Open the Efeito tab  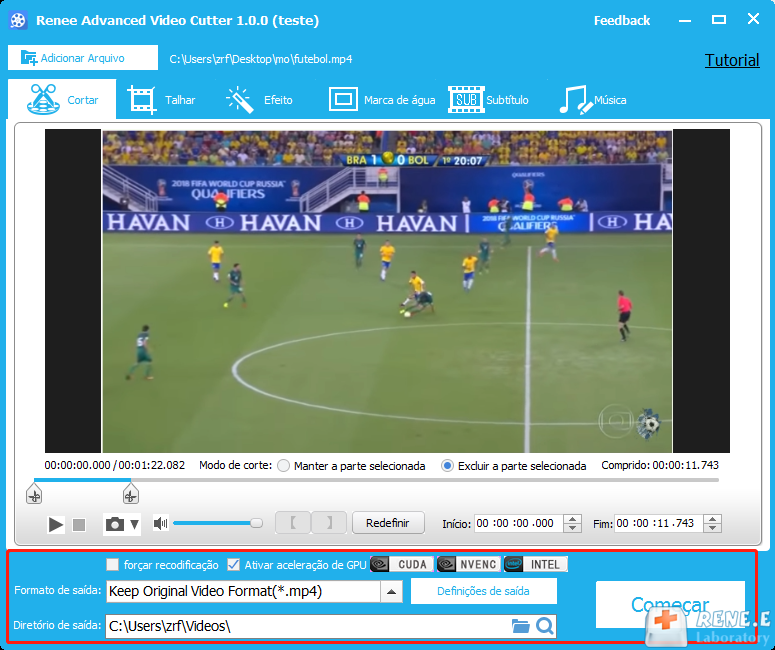259,100
